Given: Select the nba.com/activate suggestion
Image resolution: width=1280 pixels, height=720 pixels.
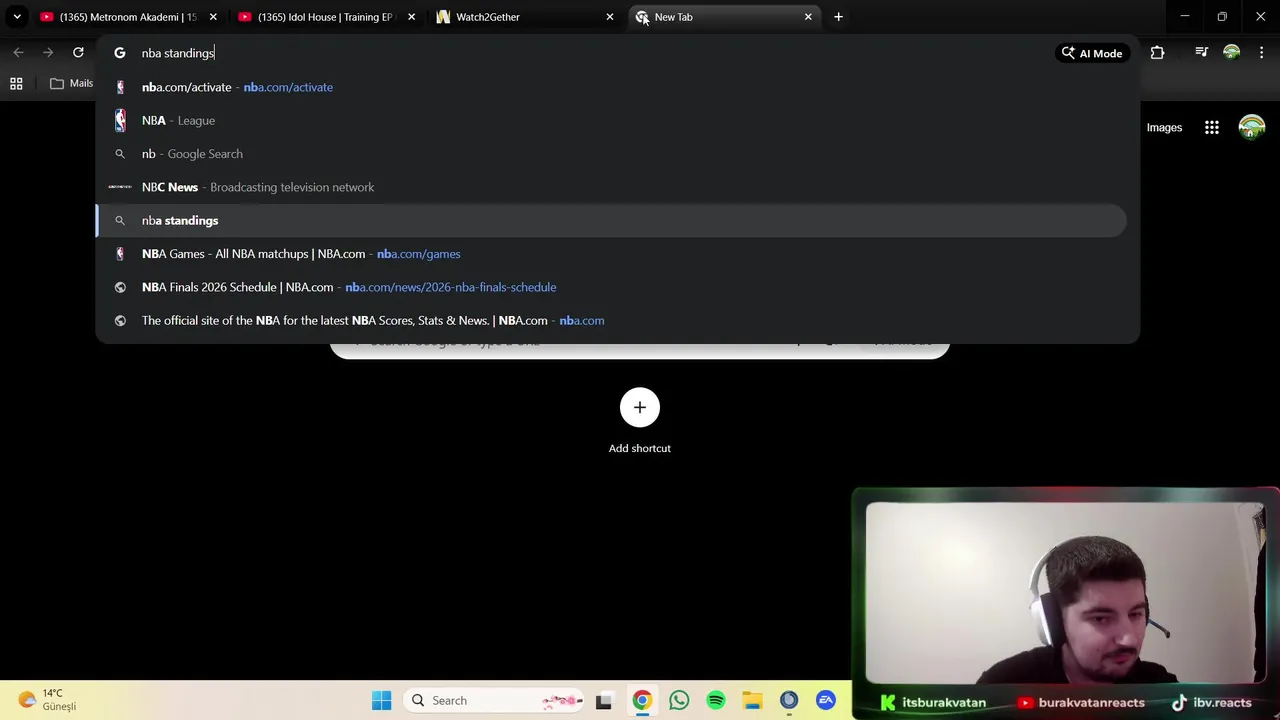Looking at the screenshot, I should (611, 87).
